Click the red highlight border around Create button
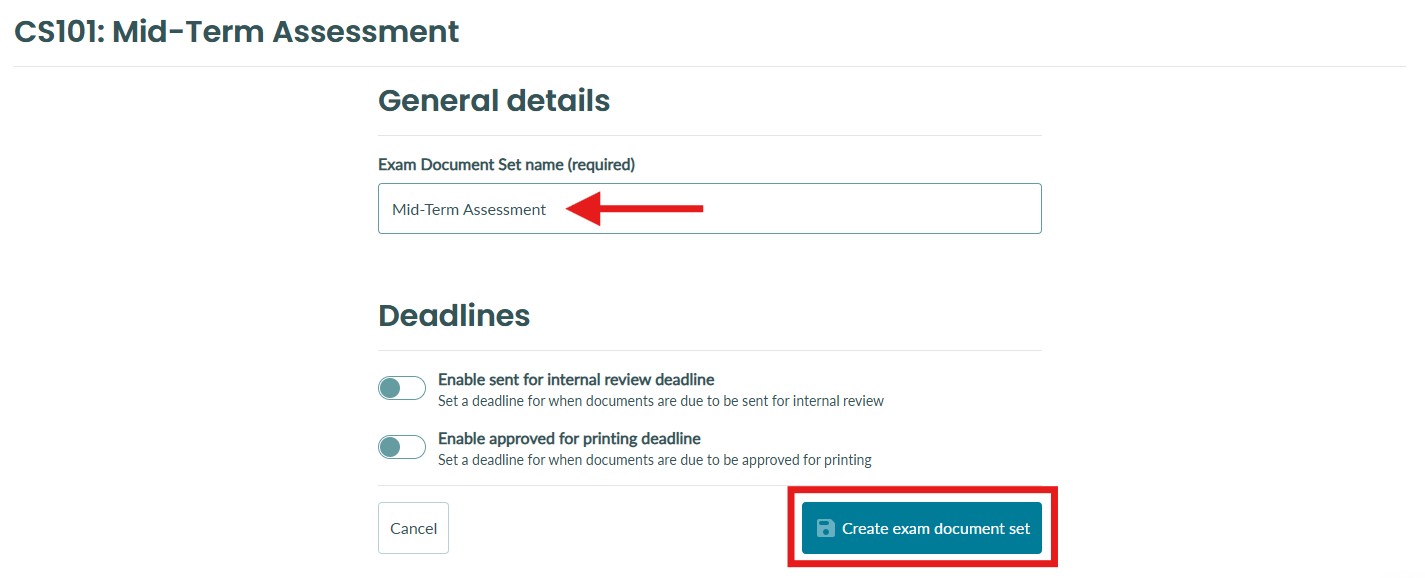The image size is (1425, 578). point(922,490)
